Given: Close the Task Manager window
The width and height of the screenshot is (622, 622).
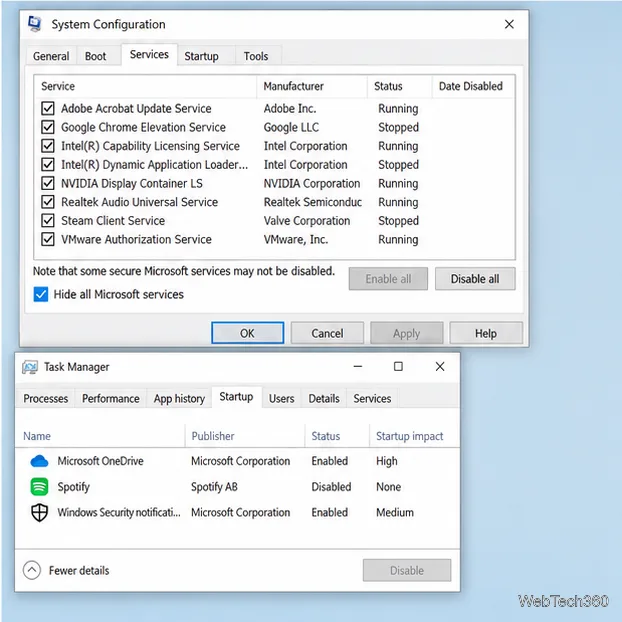Looking at the screenshot, I should pyautogui.click(x=440, y=367).
